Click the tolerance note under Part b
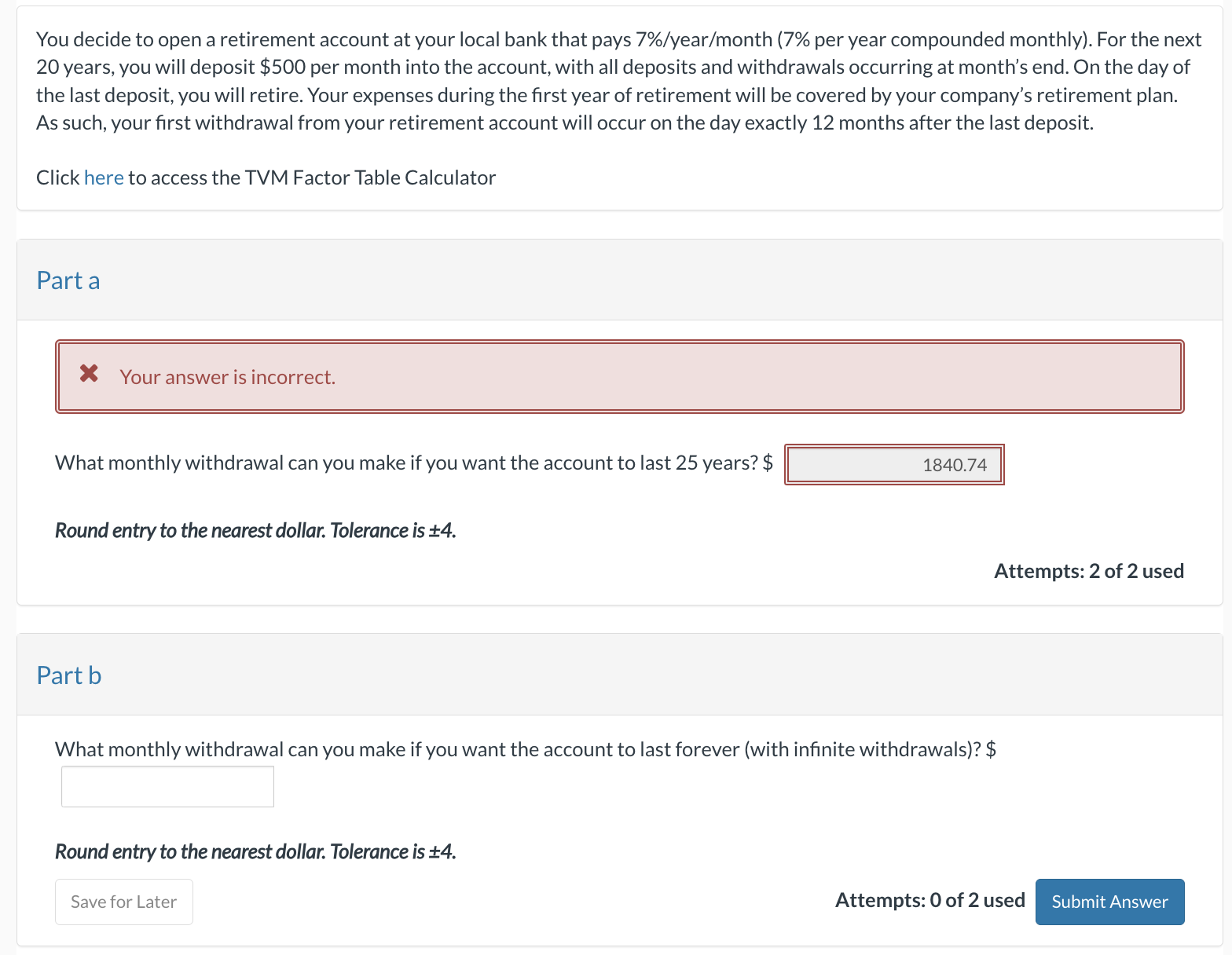The width and height of the screenshot is (1232, 955). coord(255,851)
